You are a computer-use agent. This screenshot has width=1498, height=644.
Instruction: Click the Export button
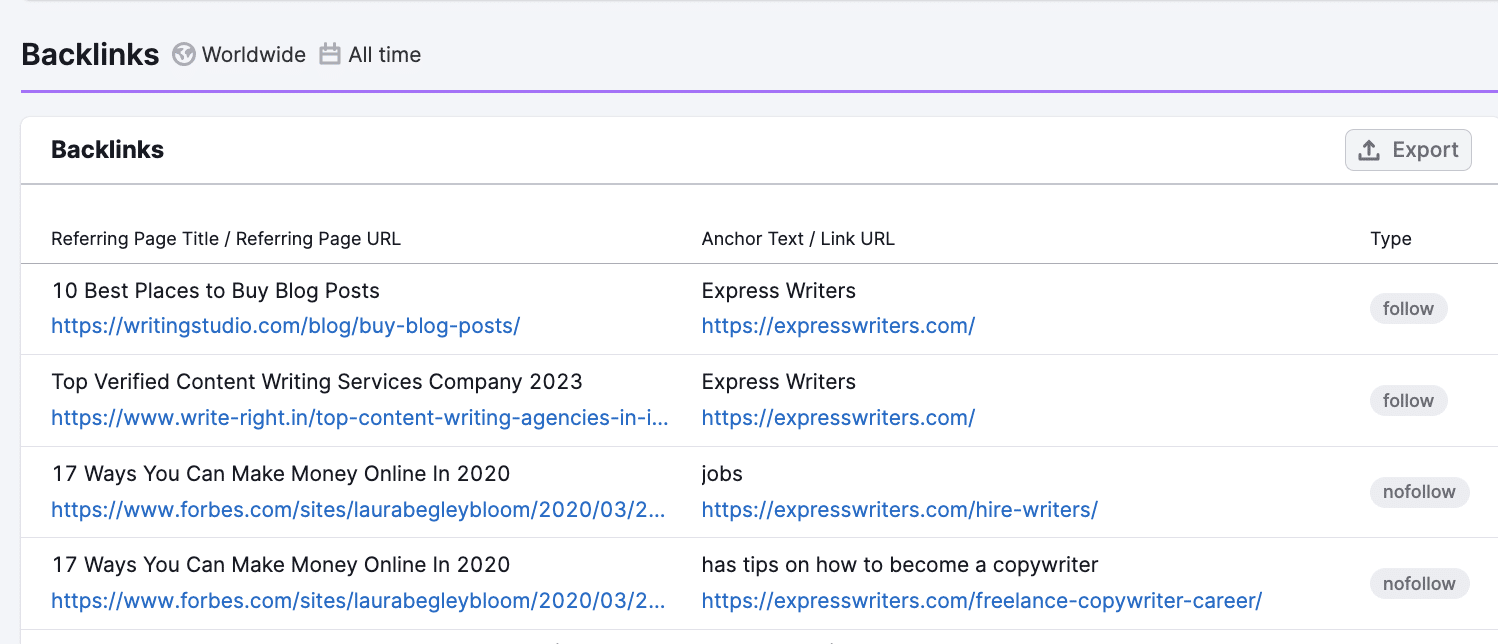tap(1408, 149)
